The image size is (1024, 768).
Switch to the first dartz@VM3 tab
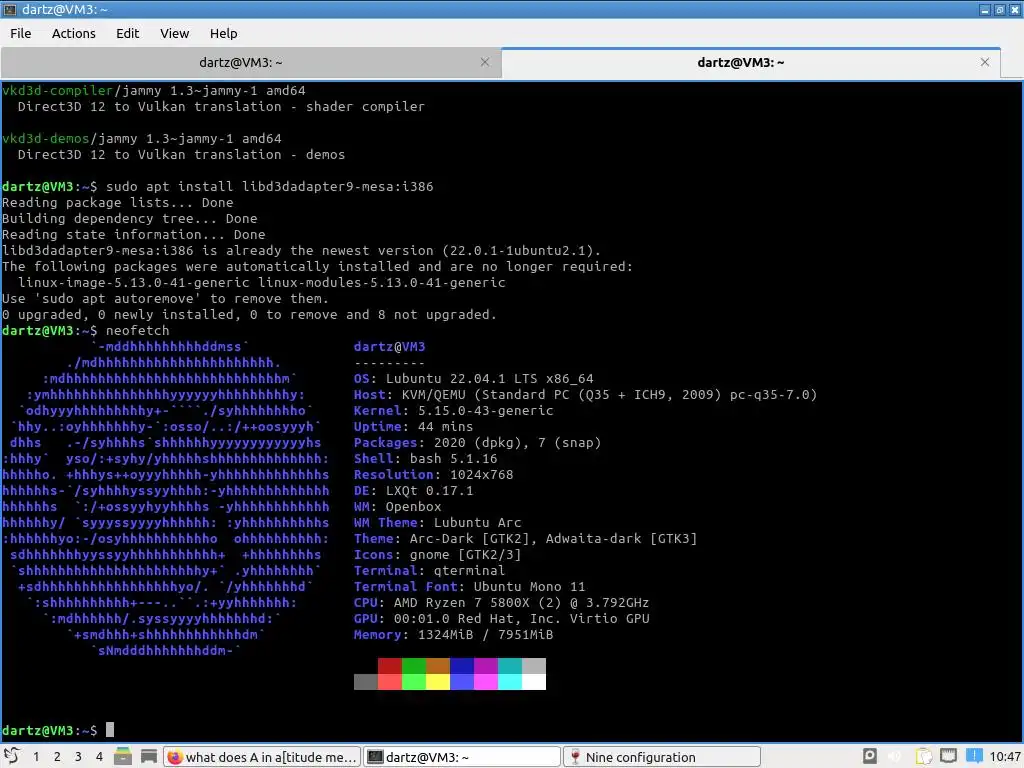[241, 63]
